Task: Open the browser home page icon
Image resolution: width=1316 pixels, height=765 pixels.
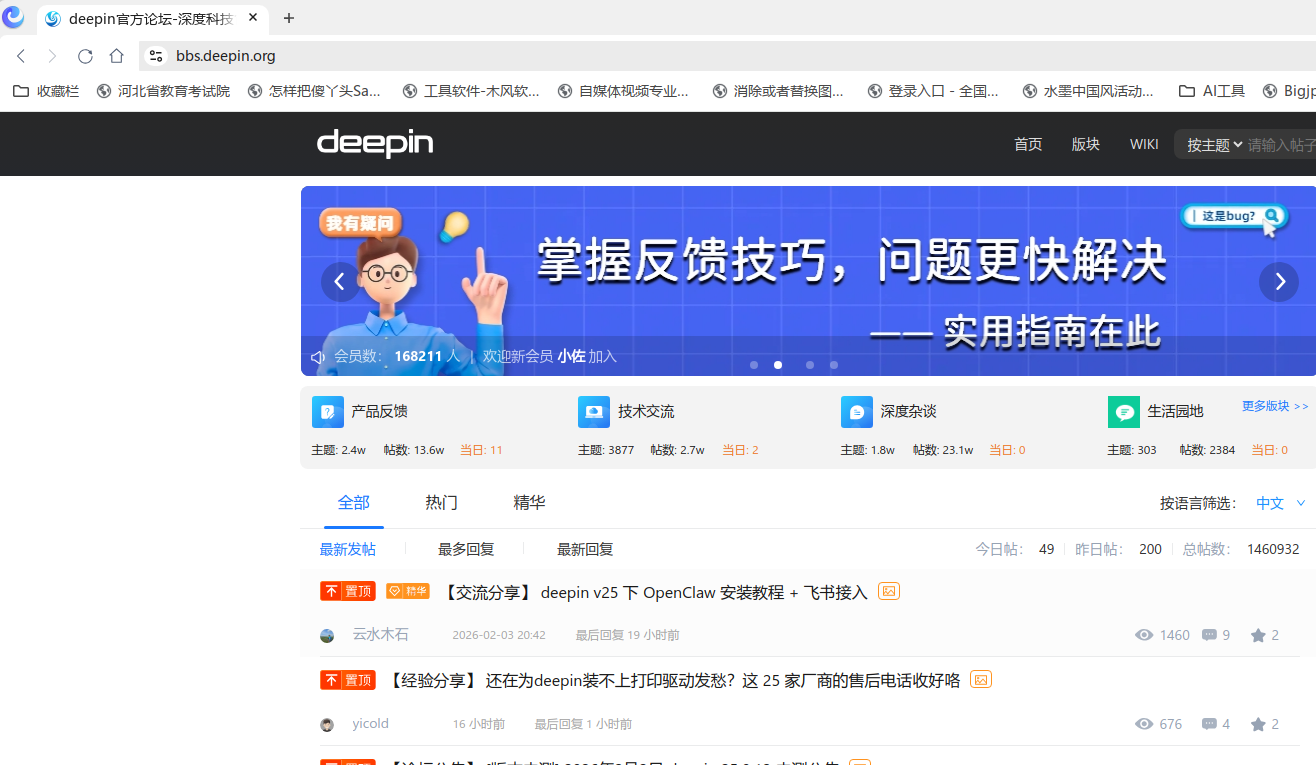Action: point(117,56)
